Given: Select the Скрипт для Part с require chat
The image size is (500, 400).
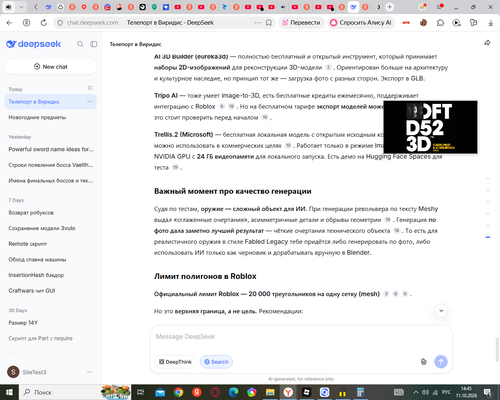Looking at the screenshot, I should click(x=51, y=338).
